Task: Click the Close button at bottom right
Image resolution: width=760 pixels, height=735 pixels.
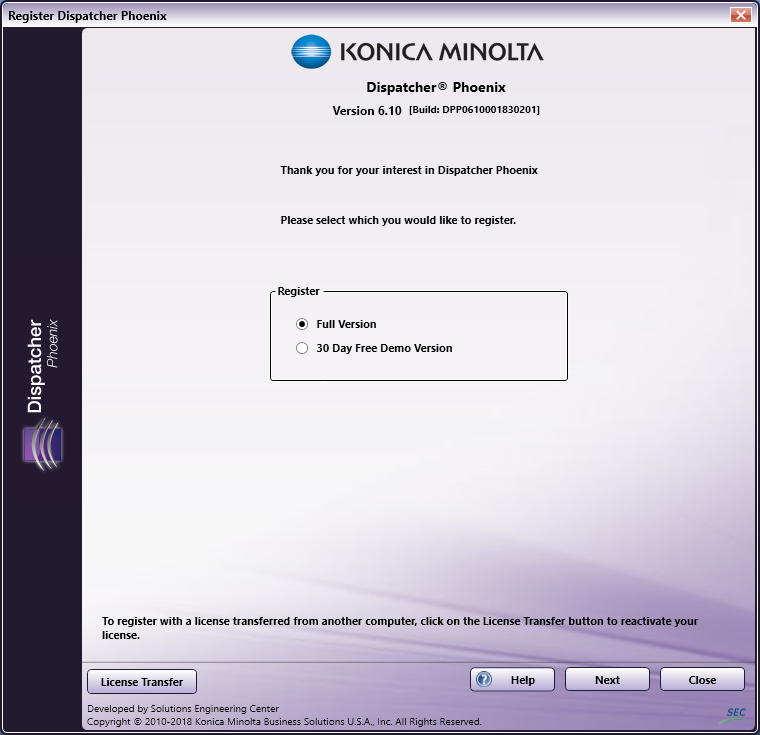Action: (x=702, y=680)
